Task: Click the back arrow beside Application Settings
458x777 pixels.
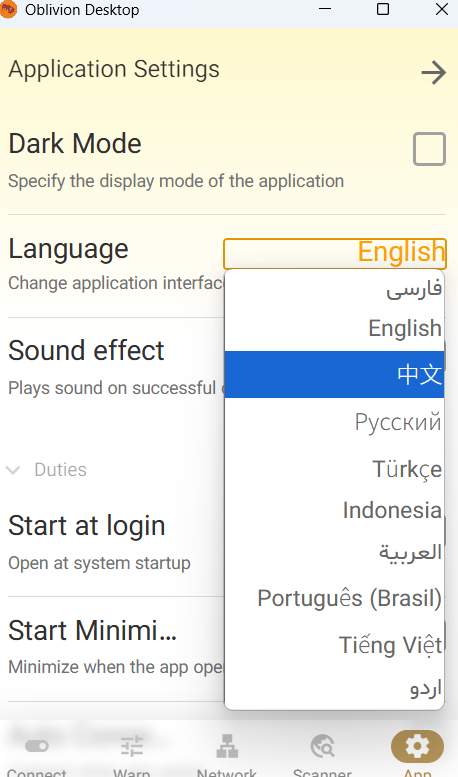Action: tap(434, 73)
